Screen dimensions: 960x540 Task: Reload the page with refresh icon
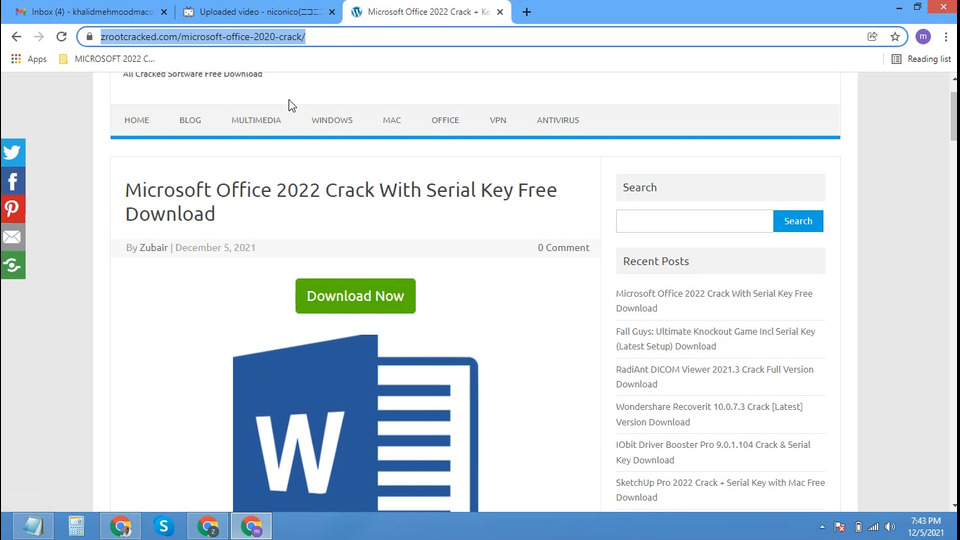coord(61,37)
